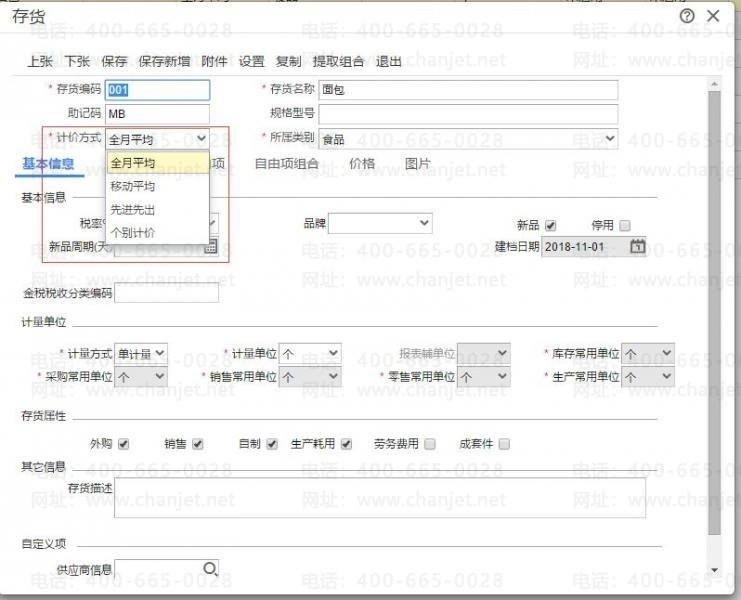
Task: Open calendar icon next to 建档日期
Action: pyautogui.click(x=638, y=246)
